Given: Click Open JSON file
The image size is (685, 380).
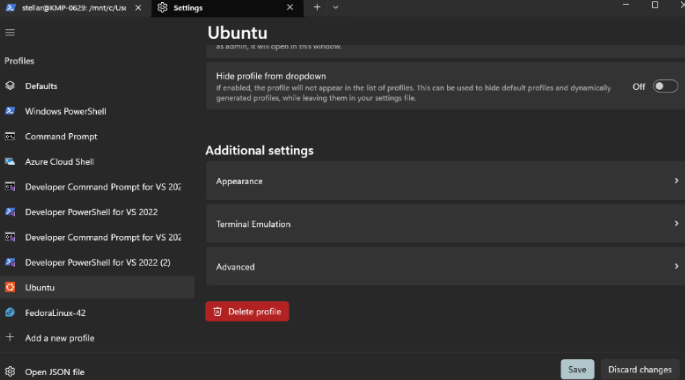Looking at the screenshot, I should pyautogui.click(x=97, y=372).
